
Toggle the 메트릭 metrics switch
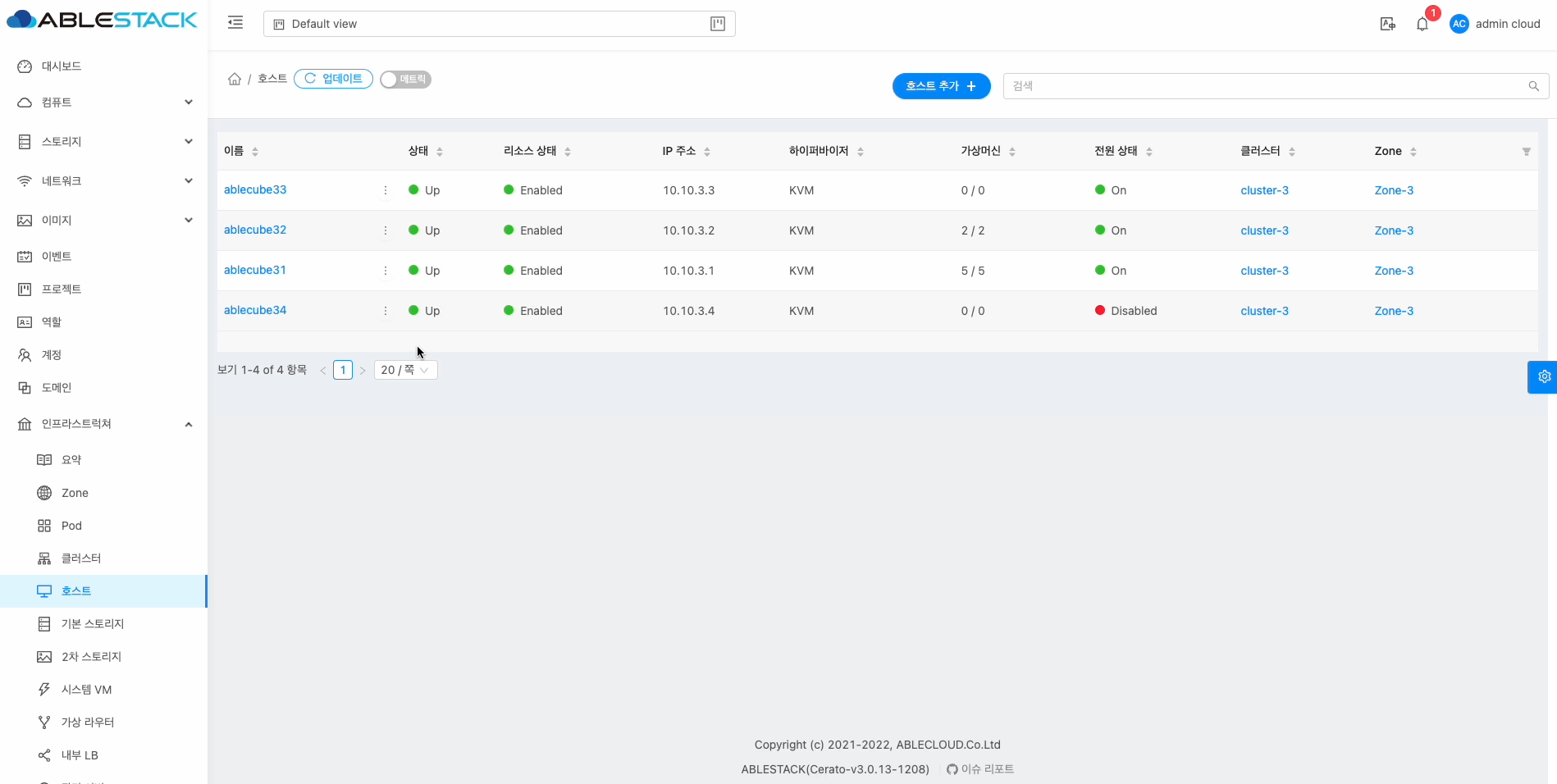[x=405, y=80]
